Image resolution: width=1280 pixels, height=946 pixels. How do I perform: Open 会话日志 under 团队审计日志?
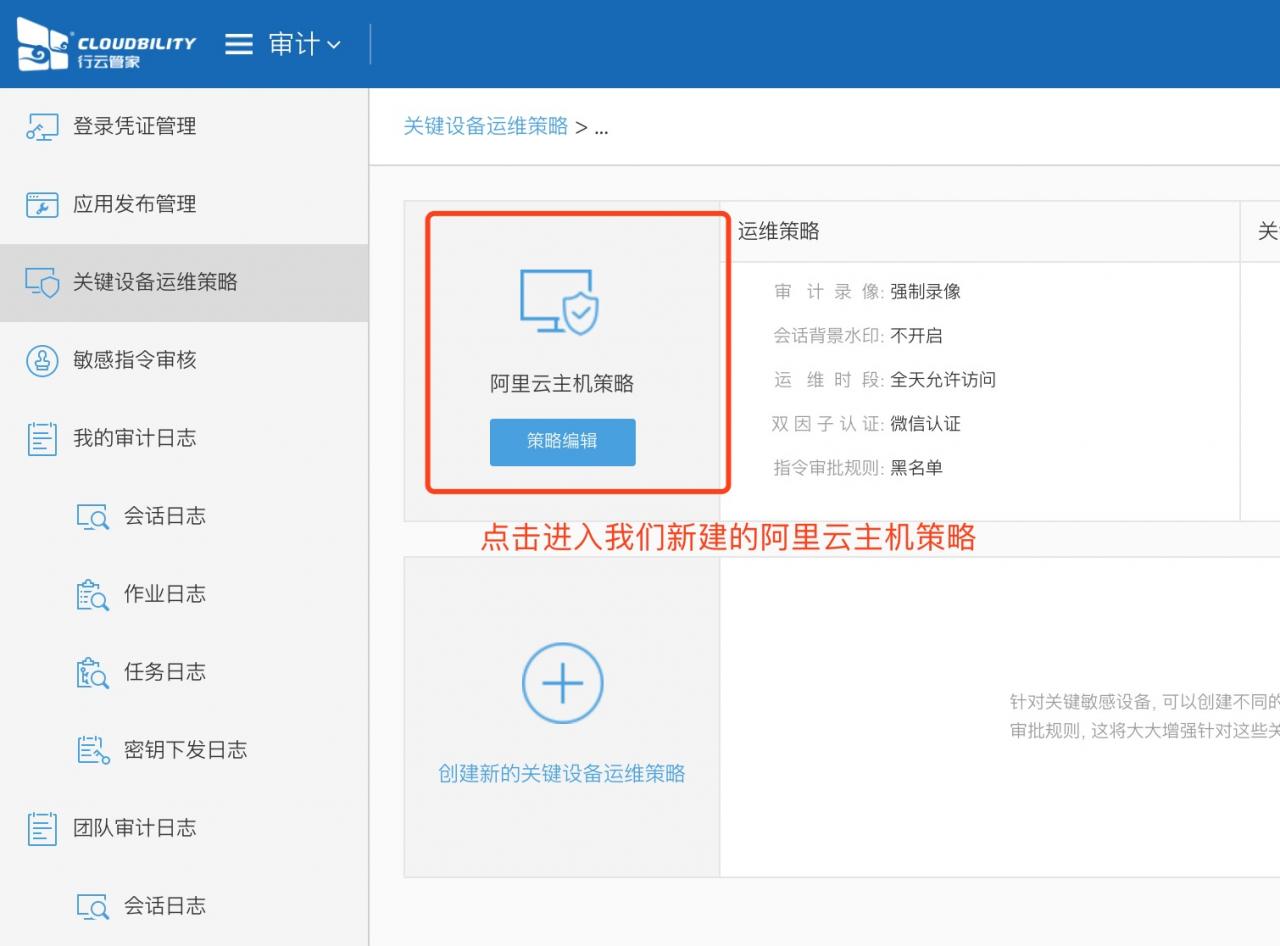click(x=164, y=907)
